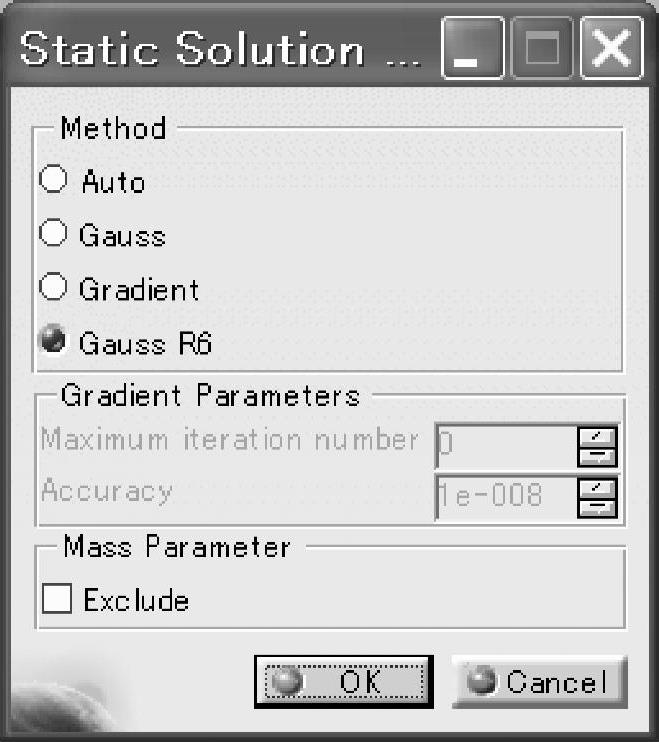This screenshot has height=742, width=659.
Task: Switch method to Gradient
Action: point(53,289)
